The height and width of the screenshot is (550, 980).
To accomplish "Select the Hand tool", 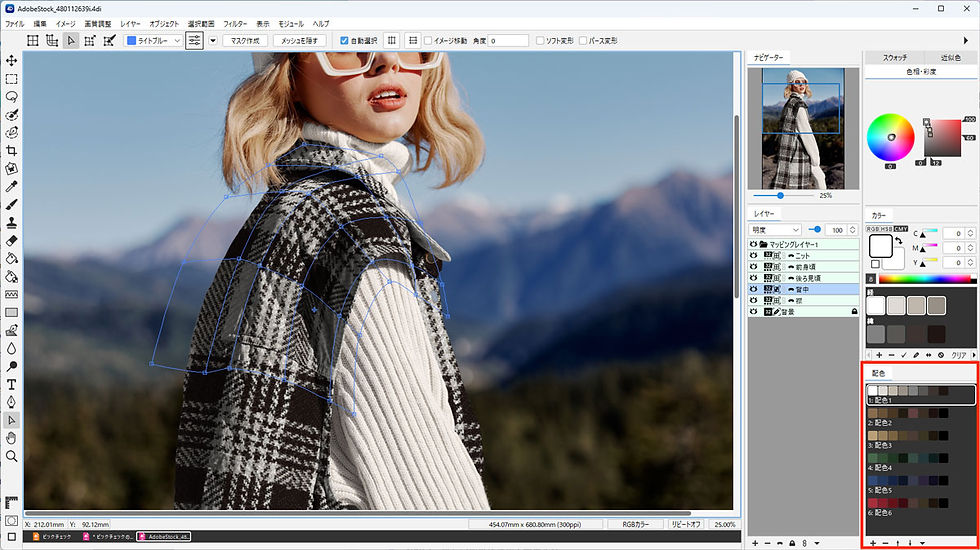I will [11, 438].
